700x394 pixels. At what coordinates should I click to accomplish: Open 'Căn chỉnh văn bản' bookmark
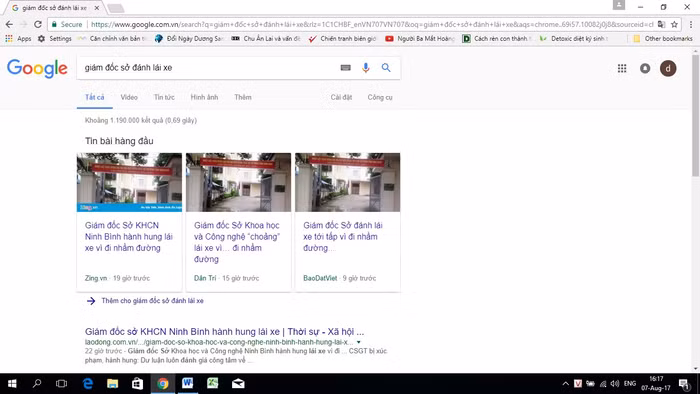112,39
